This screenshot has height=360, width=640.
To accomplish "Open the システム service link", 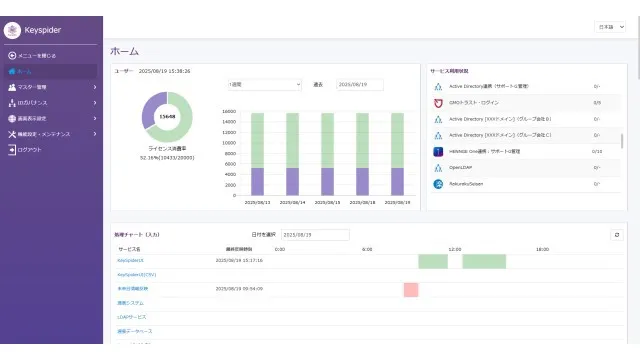I will [130, 303].
